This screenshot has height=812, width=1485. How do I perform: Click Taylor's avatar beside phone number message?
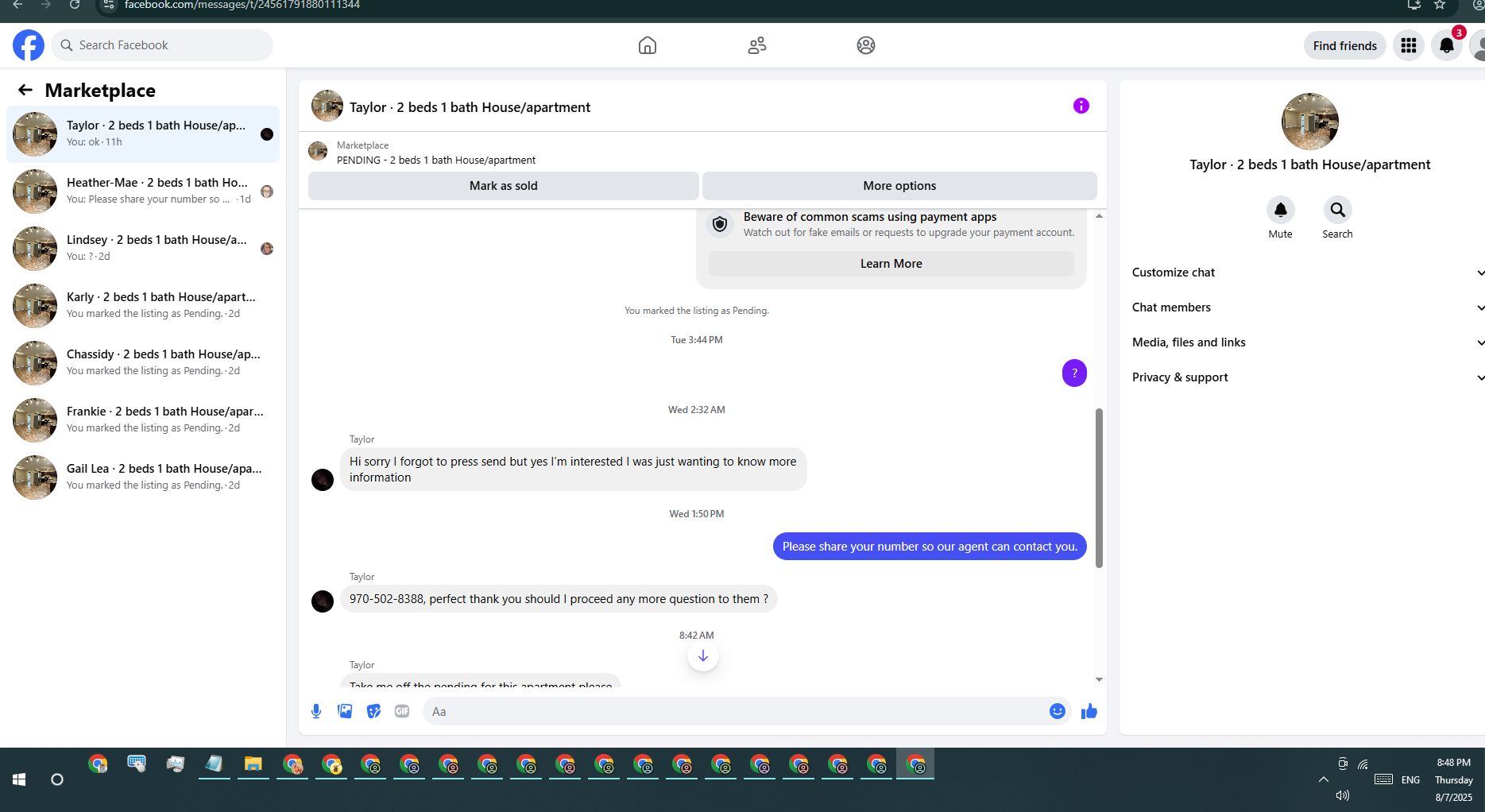(323, 601)
